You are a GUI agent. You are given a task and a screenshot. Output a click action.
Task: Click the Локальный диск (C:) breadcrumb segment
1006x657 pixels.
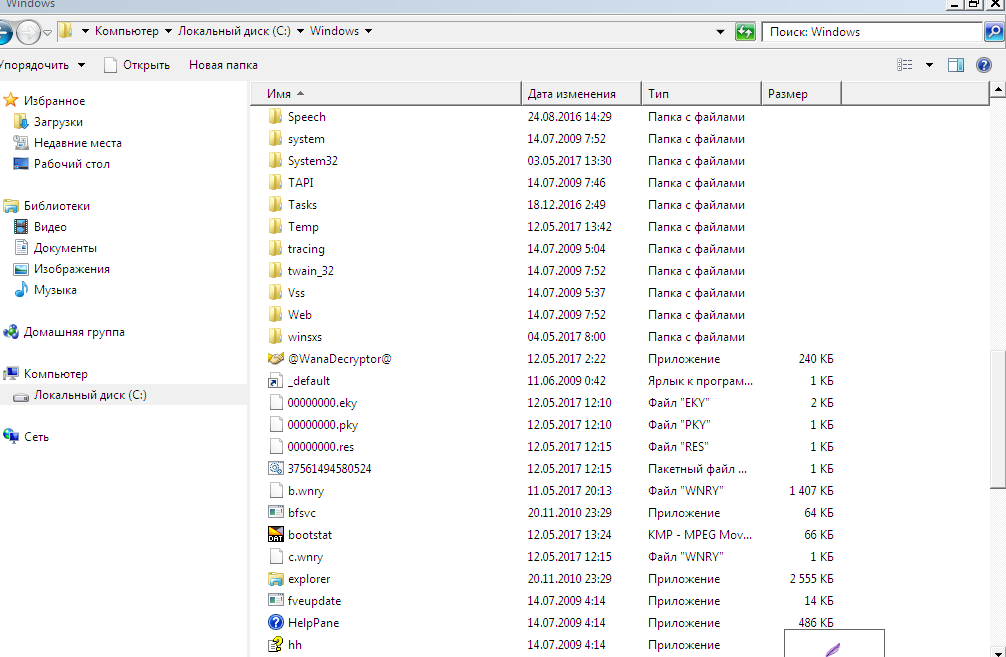click(x=234, y=31)
